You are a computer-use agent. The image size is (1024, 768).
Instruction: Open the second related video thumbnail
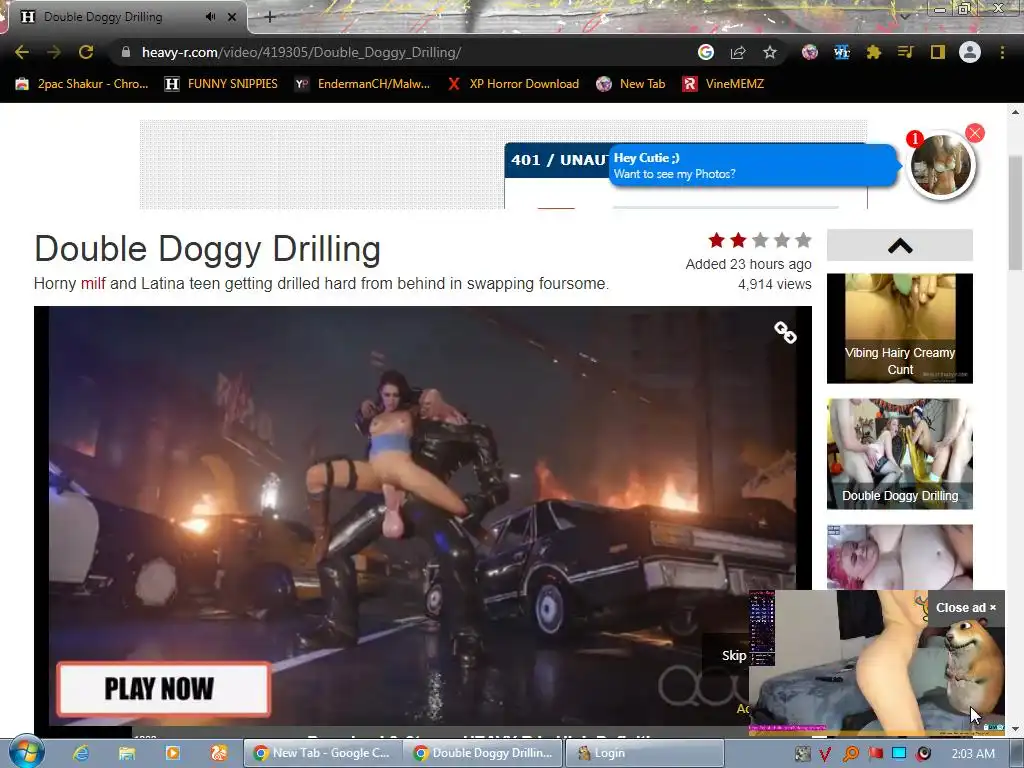click(x=900, y=454)
